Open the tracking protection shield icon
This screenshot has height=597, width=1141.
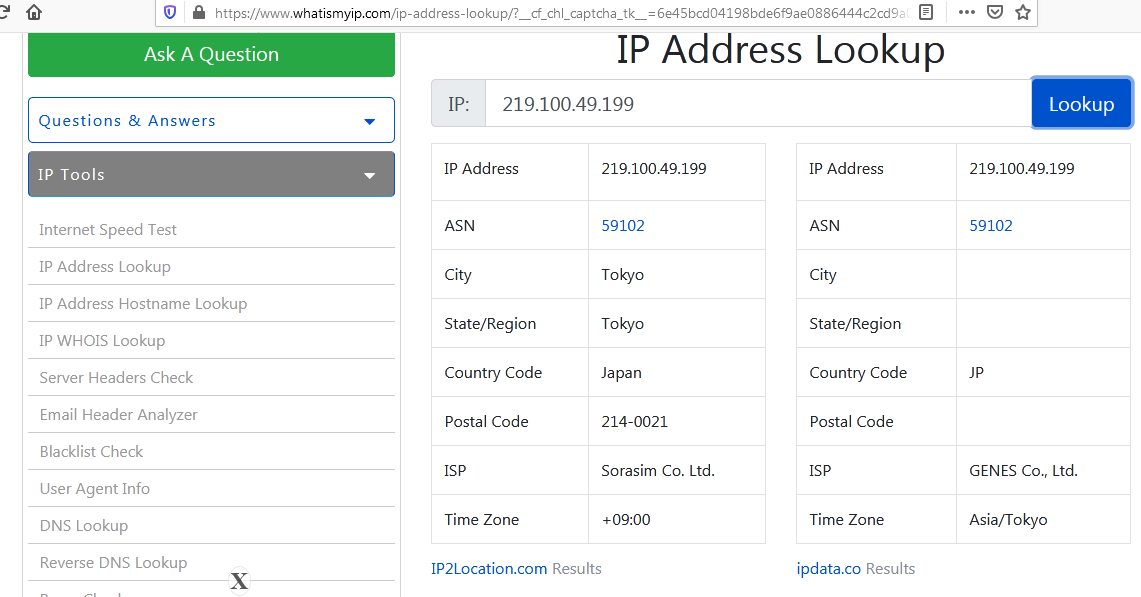coord(170,13)
